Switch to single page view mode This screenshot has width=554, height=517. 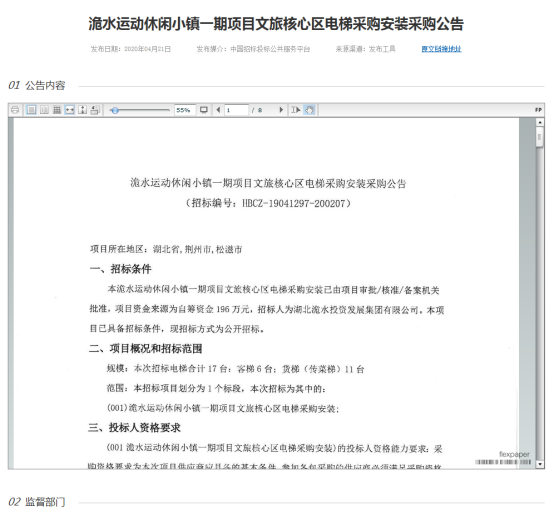[x=31, y=110]
